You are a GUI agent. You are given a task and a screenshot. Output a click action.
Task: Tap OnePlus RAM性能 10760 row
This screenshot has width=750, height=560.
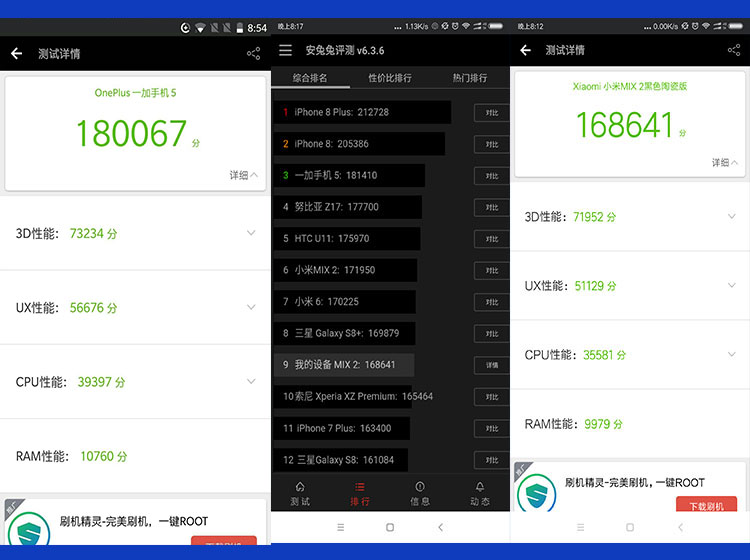[135, 456]
